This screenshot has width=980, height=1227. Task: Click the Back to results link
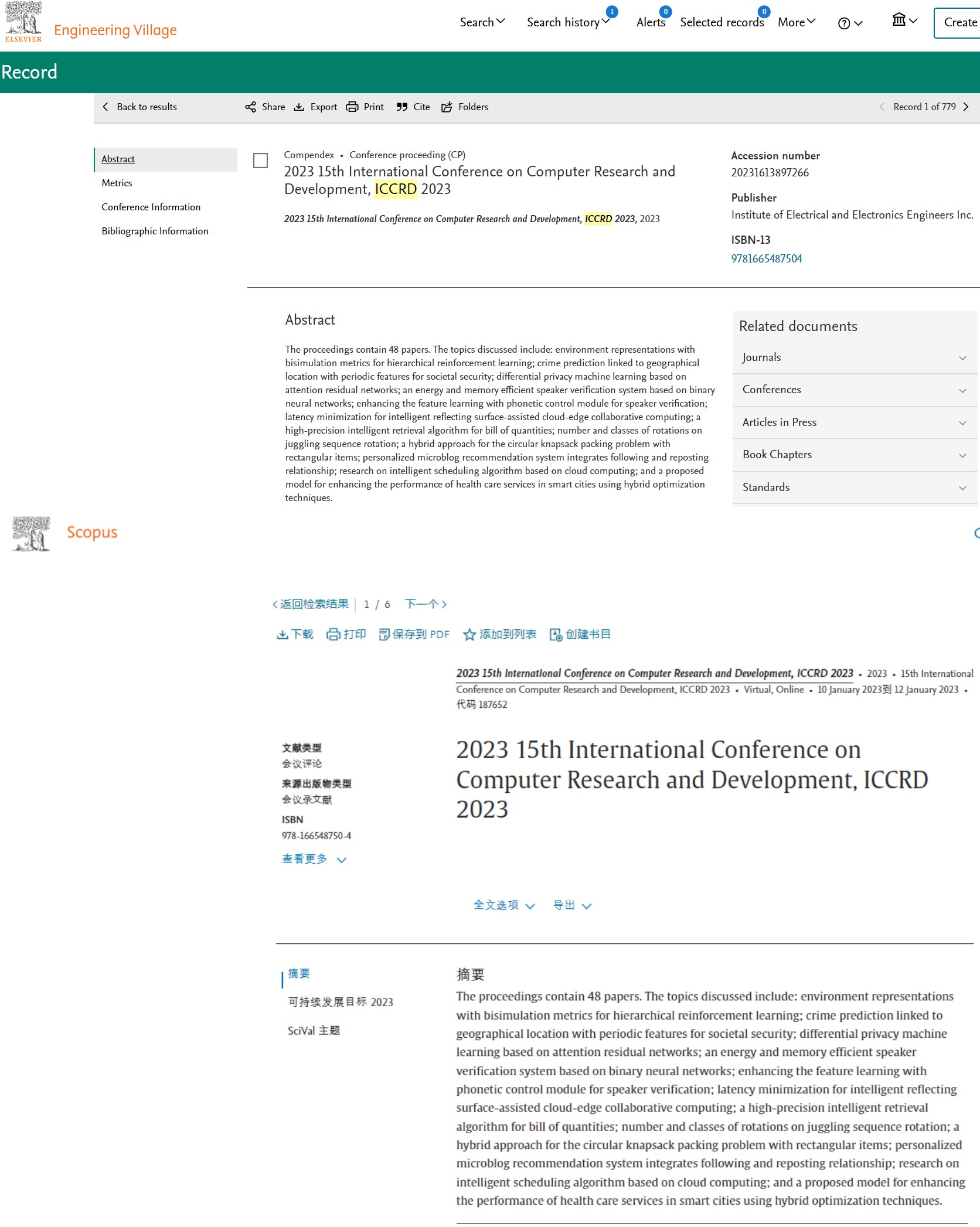(x=147, y=107)
